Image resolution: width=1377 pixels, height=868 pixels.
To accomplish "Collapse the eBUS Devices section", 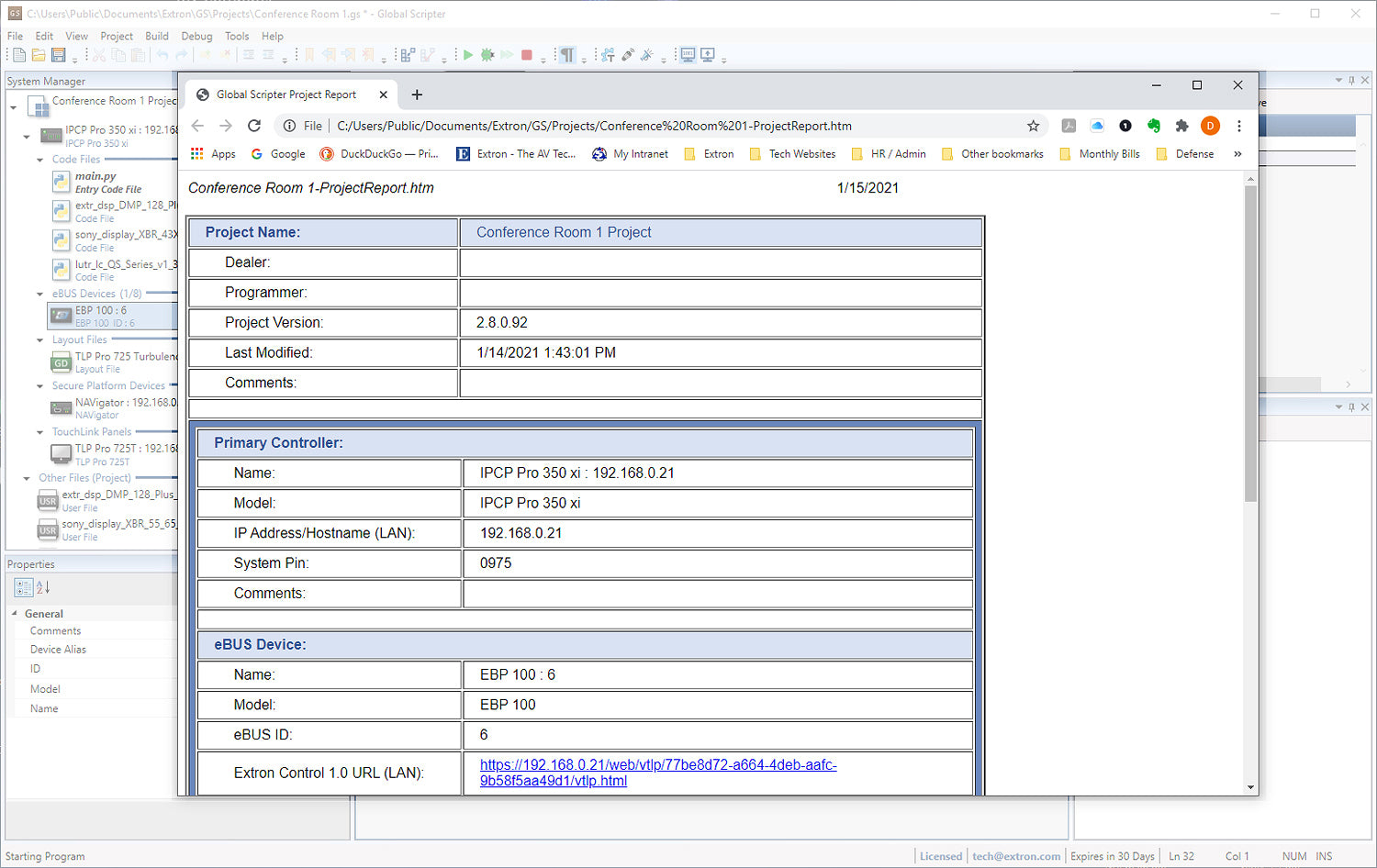I will point(40,295).
